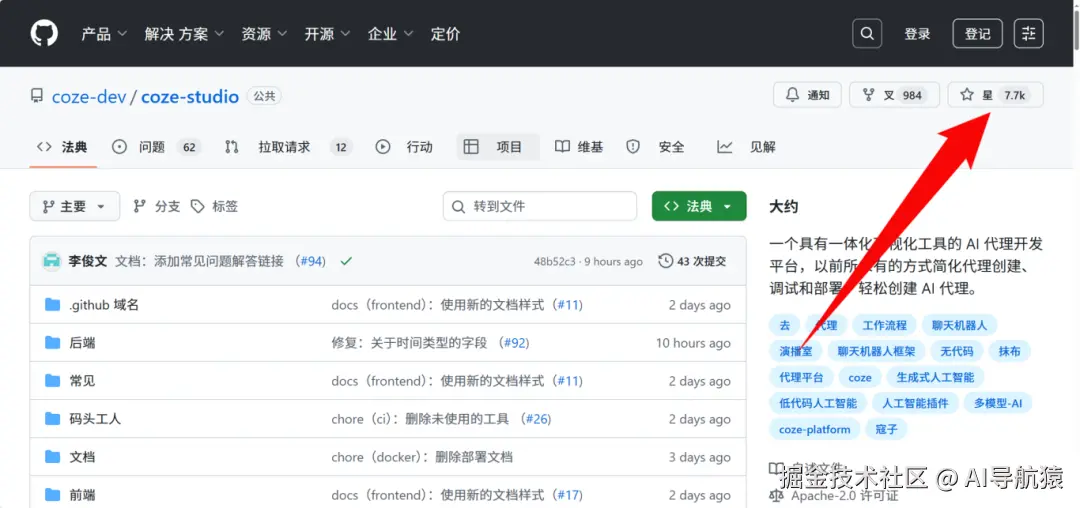
Task: Click the 生成式人工智能 topic tag
Action: (935, 377)
